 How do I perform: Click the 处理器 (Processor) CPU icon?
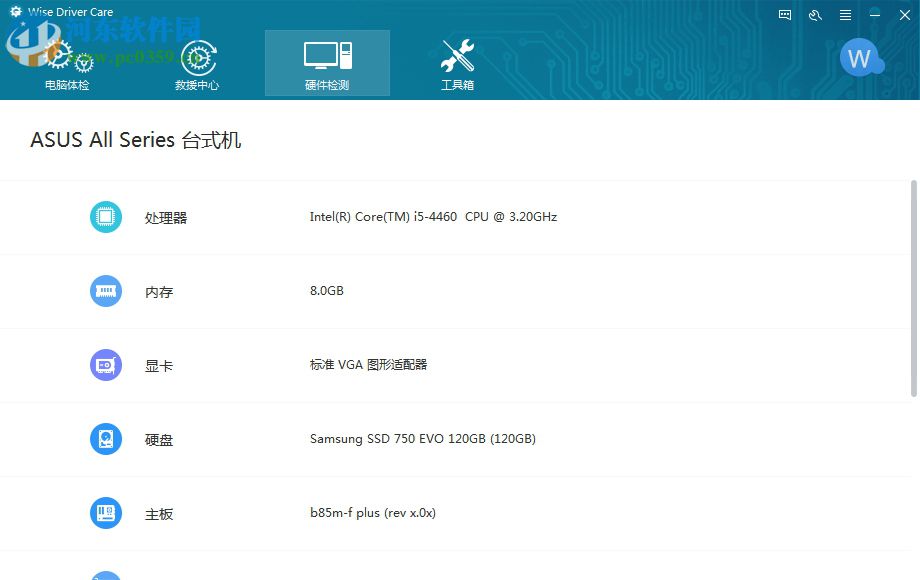tap(105, 216)
